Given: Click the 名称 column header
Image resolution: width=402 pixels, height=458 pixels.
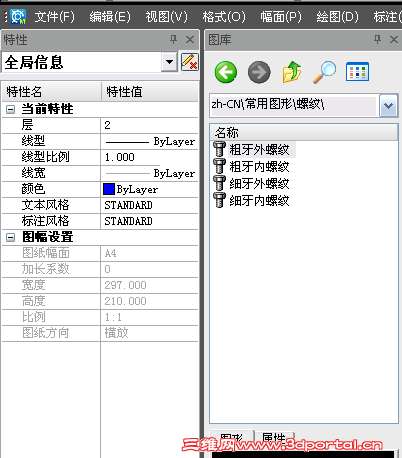Looking at the screenshot, I should pyautogui.click(x=304, y=133).
